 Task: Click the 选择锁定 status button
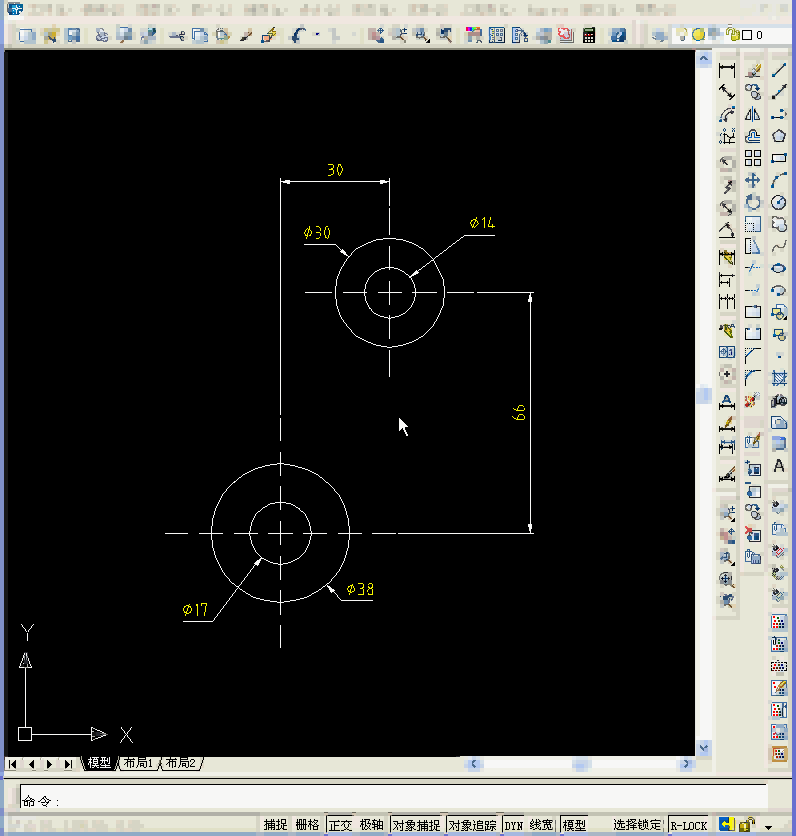[x=637, y=825]
